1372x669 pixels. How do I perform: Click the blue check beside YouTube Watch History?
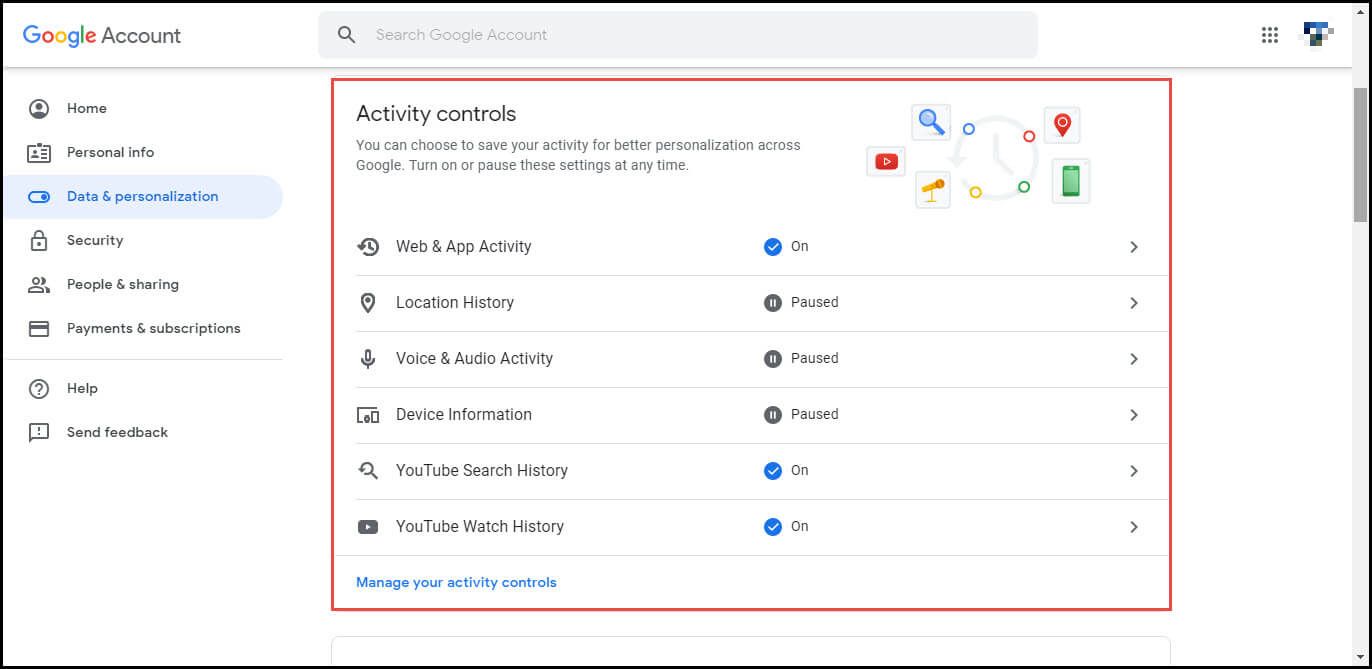click(x=772, y=526)
